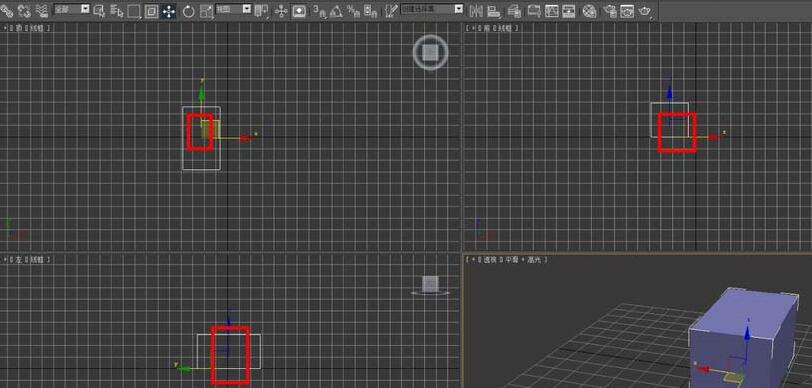Image resolution: width=812 pixels, height=388 pixels.
Task: Open the Render Setup dialog
Action: tap(610, 11)
